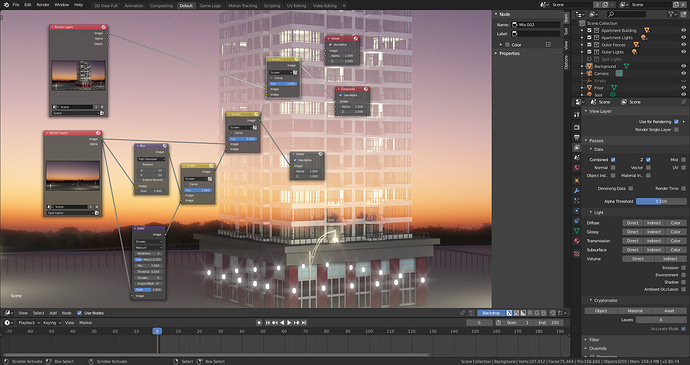690x365 pixels.
Task: Open the Modifiers wrench properties tab
Action: (576, 191)
